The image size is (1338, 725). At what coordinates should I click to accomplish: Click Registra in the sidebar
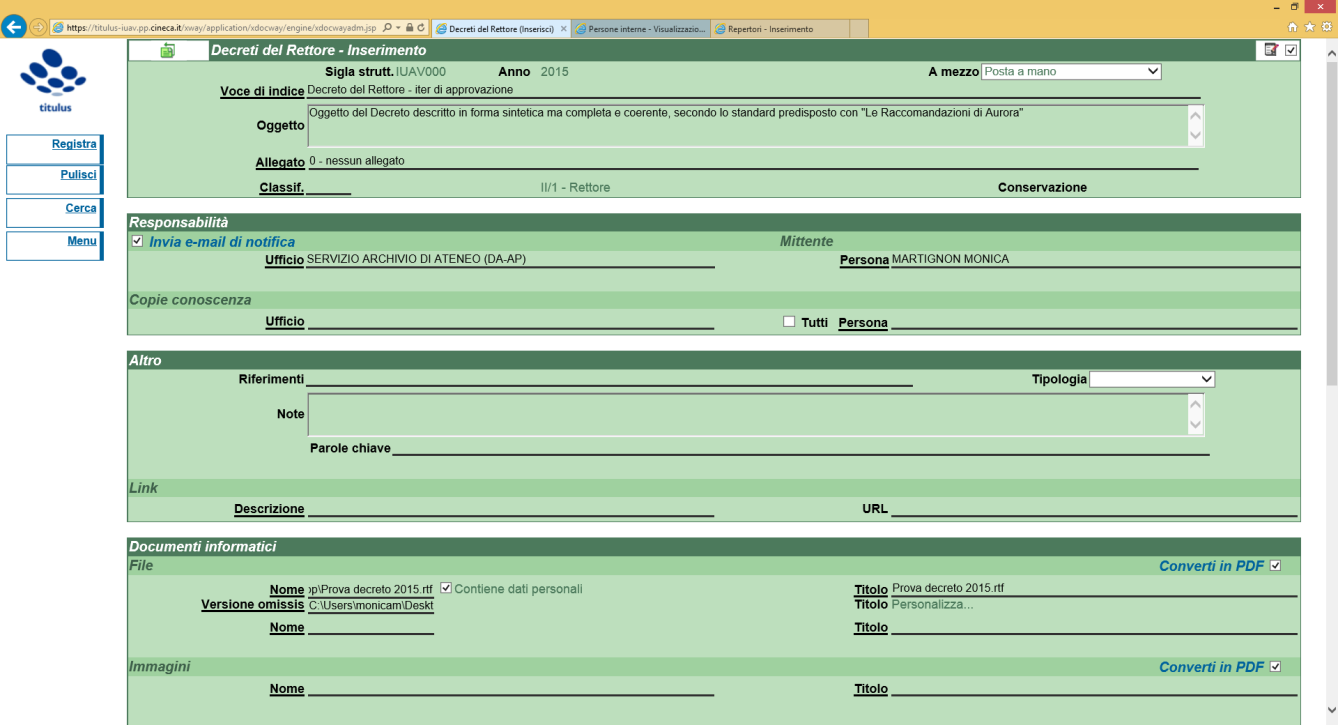click(x=74, y=144)
